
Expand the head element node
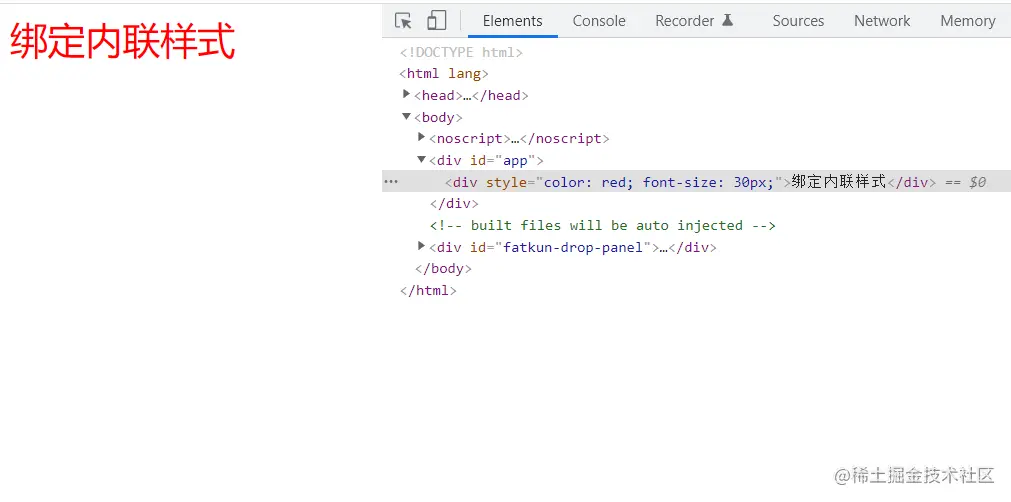pos(406,94)
